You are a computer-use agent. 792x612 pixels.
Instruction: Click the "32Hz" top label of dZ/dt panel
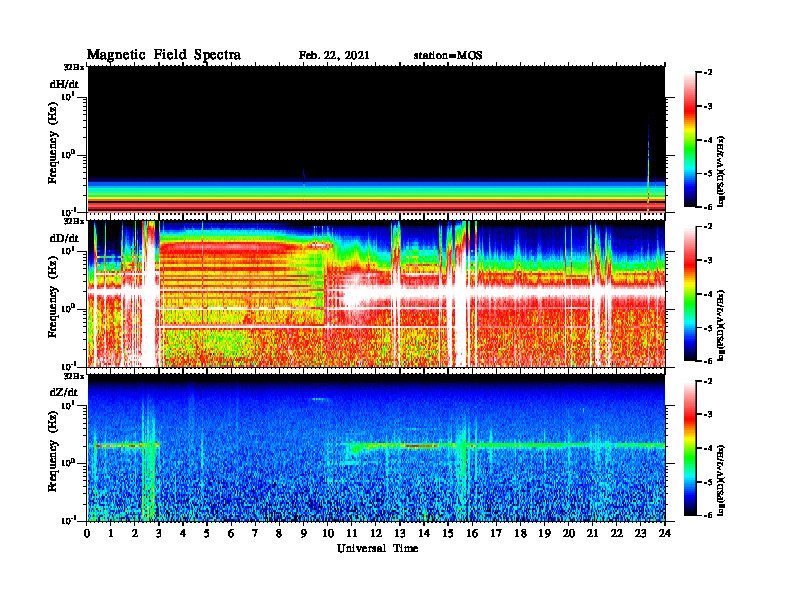click(74, 376)
